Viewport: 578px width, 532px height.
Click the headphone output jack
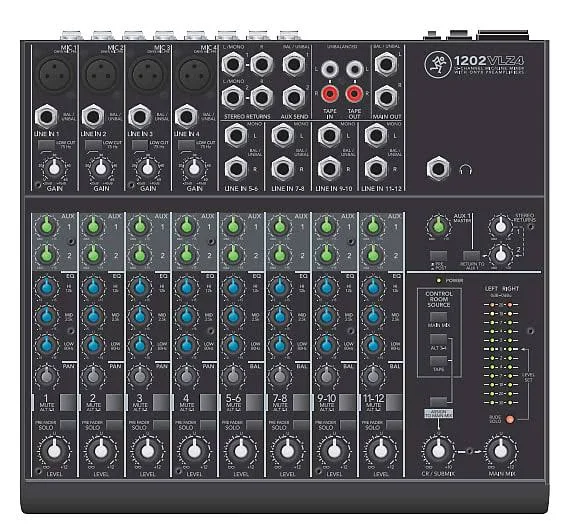pos(438,169)
